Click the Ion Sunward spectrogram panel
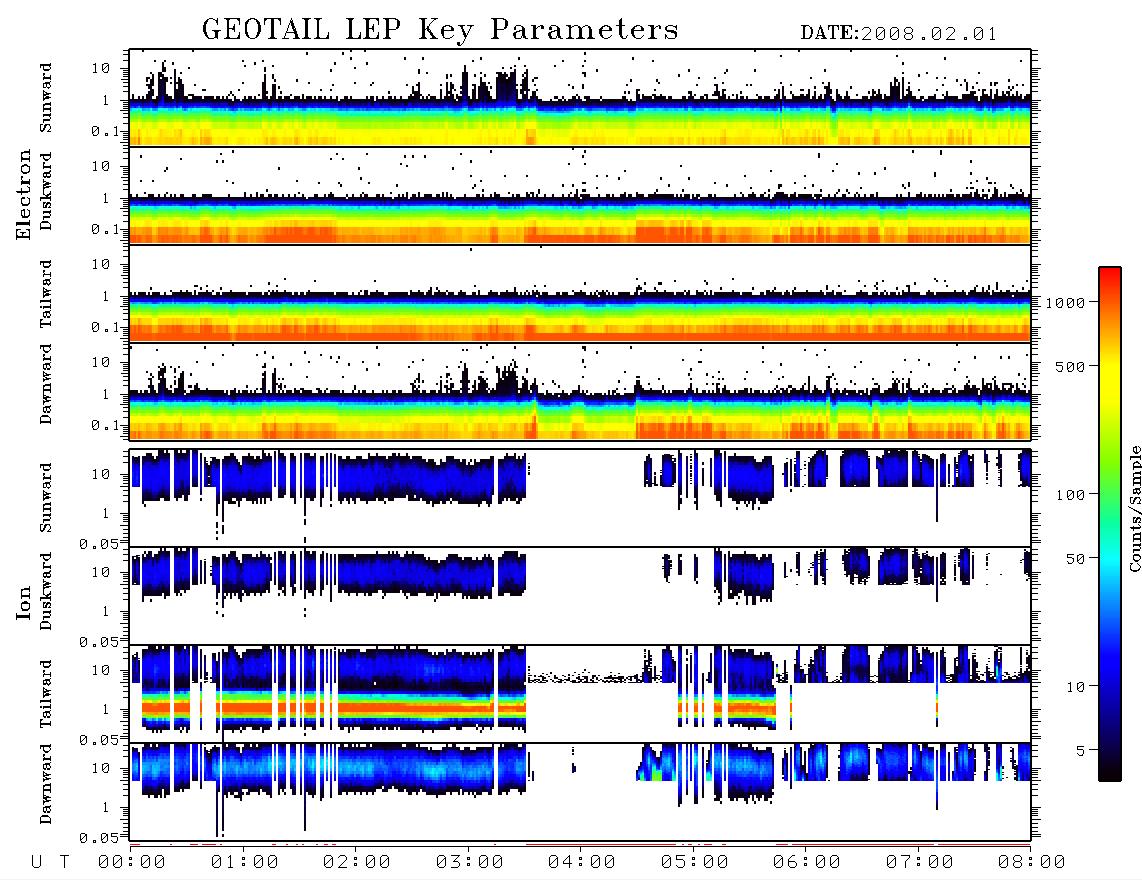1142x880 pixels. tap(580, 498)
